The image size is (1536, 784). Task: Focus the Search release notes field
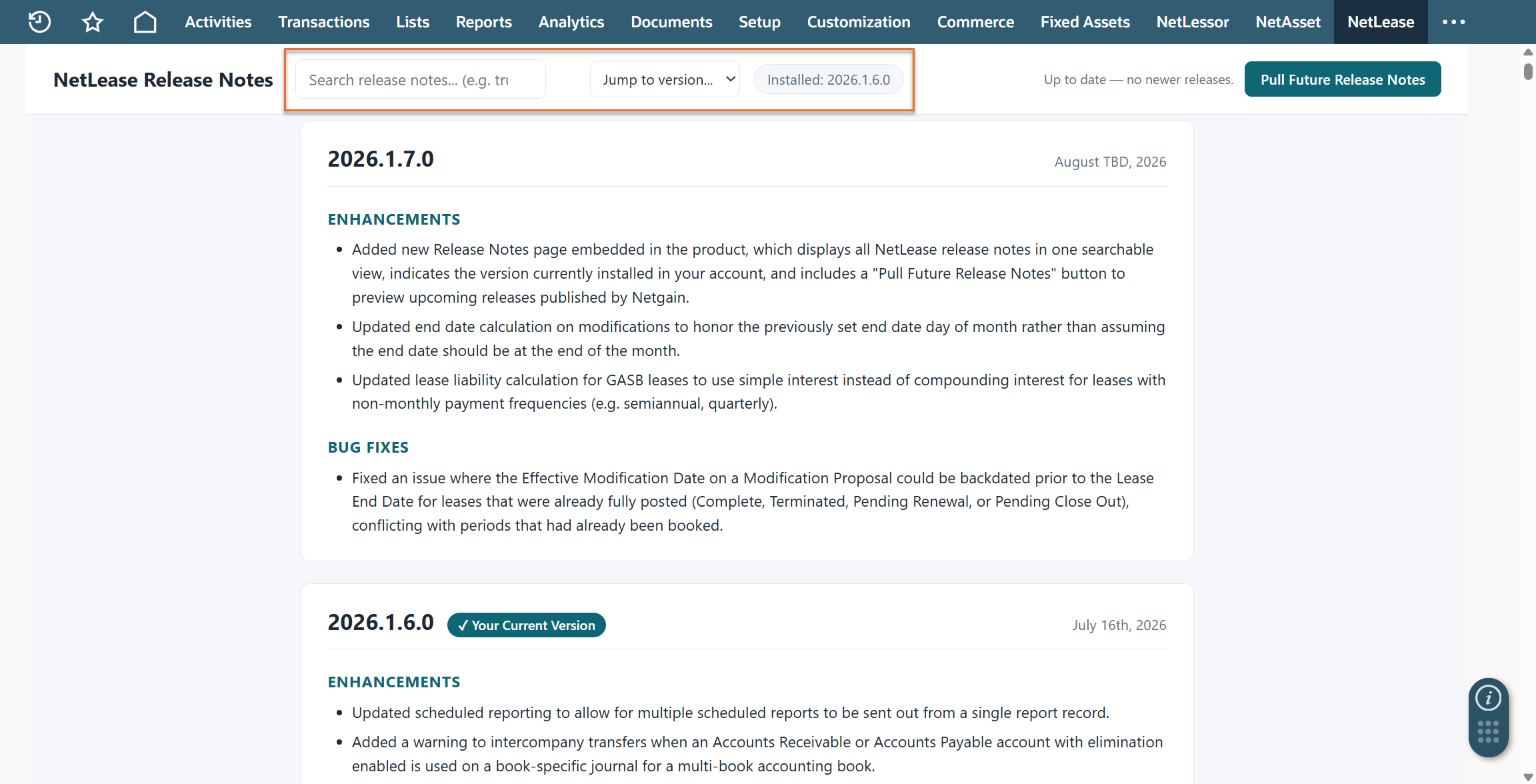pyautogui.click(x=421, y=79)
